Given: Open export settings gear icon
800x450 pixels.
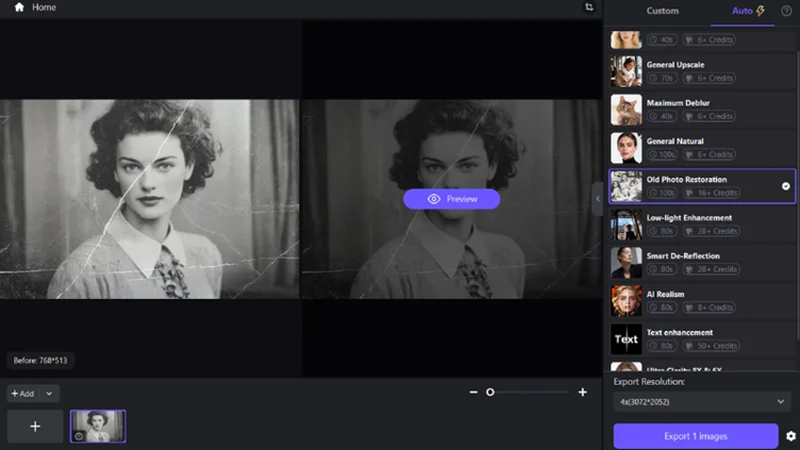Looking at the screenshot, I should point(791,436).
